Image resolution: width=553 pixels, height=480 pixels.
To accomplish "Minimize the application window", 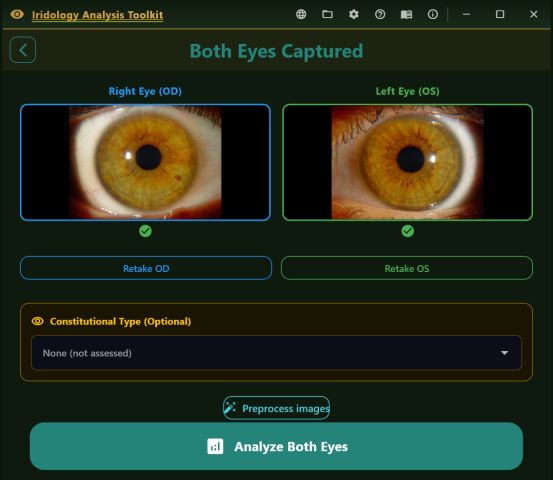I will (466, 14).
